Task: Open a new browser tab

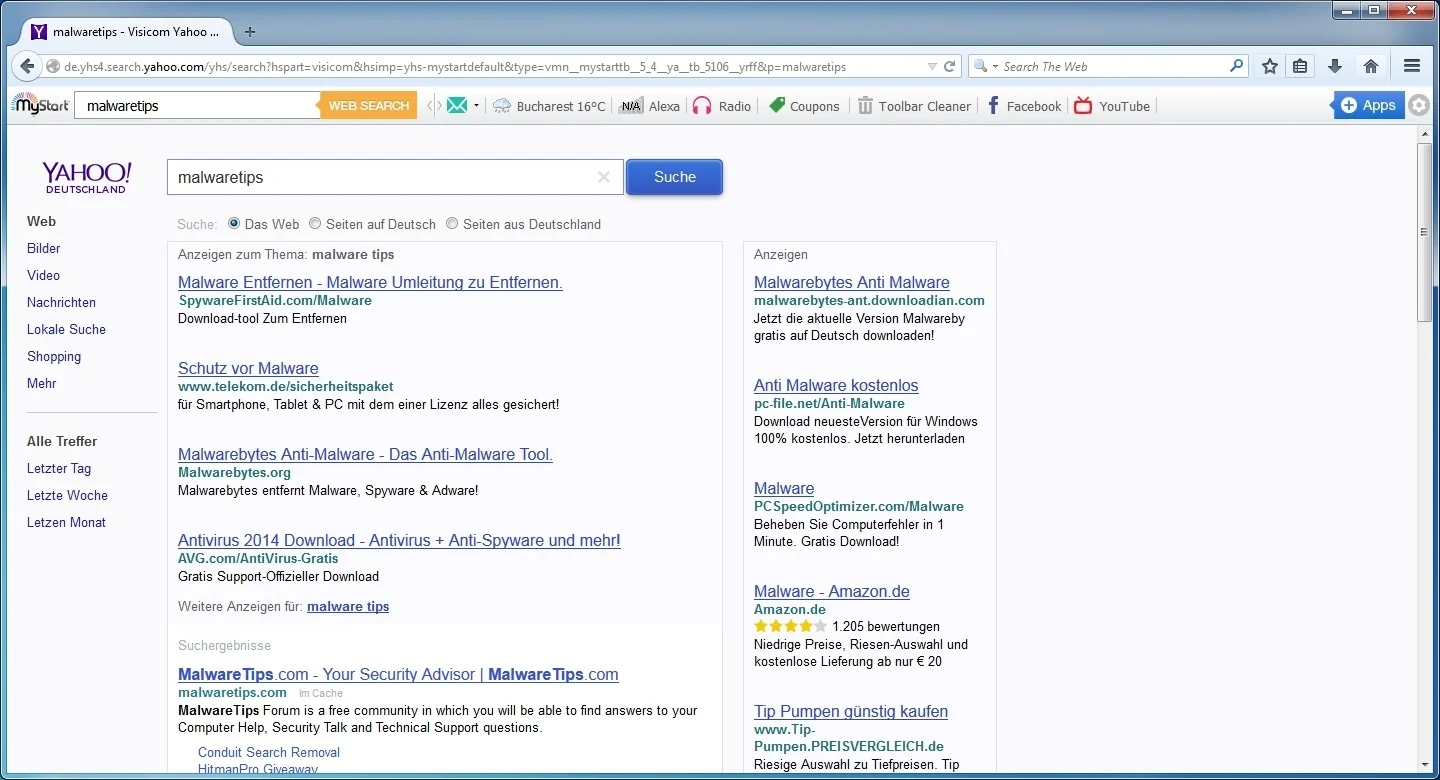Action: click(250, 32)
